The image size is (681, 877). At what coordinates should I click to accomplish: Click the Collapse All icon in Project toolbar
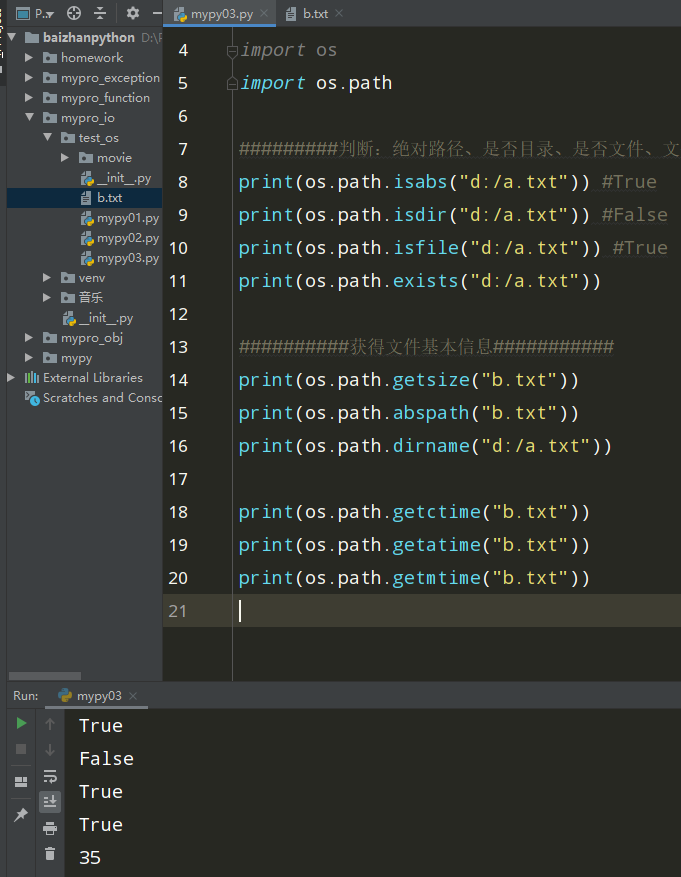(x=100, y=13)
